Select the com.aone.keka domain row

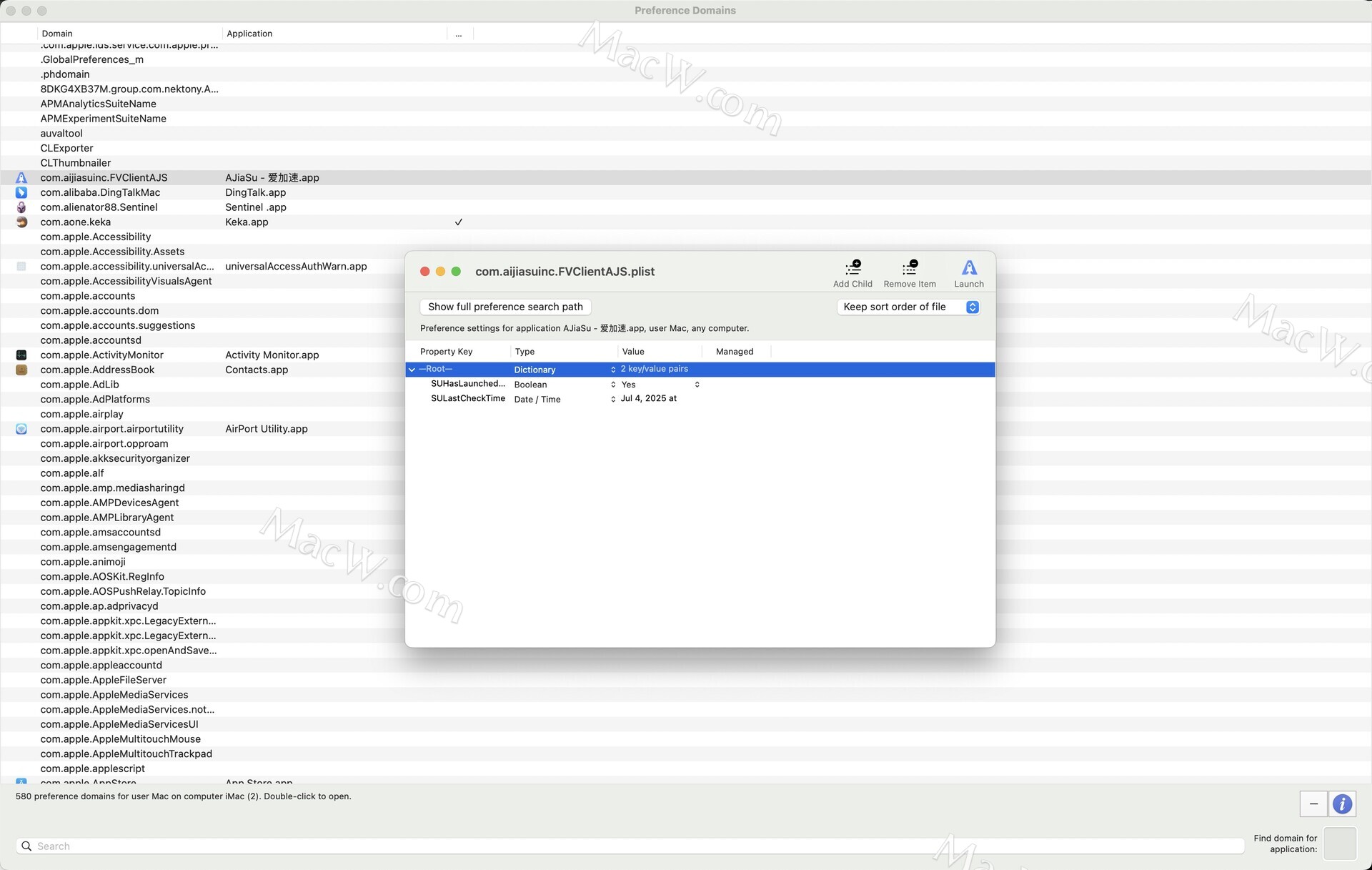(x=686, y=222)
